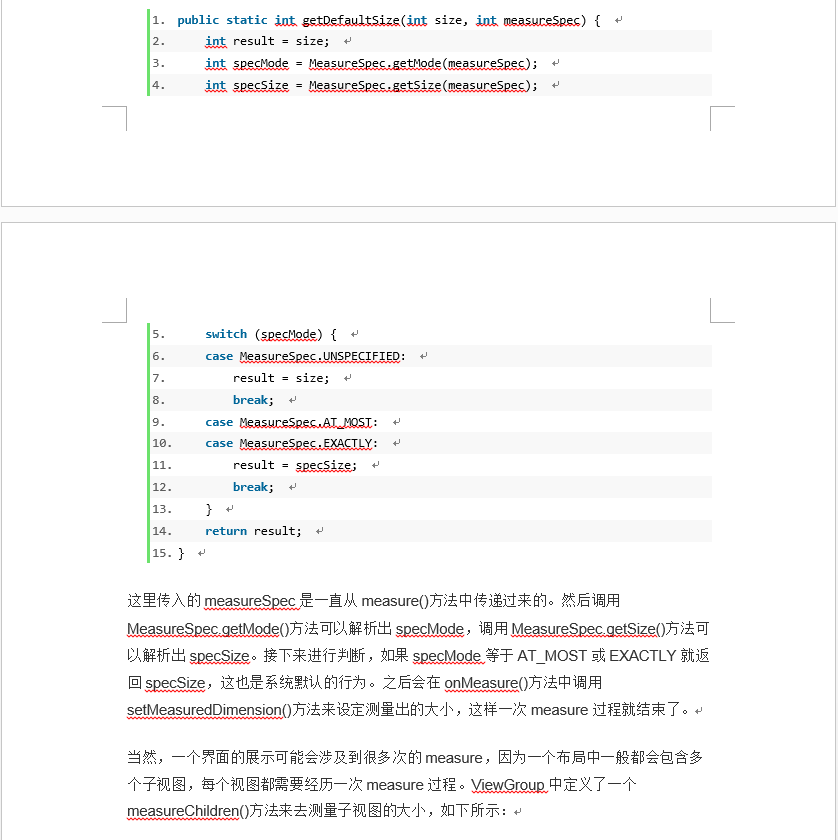Click 'MeasureSpec.getSize()' in the paragraph text

tap(588, 628)
